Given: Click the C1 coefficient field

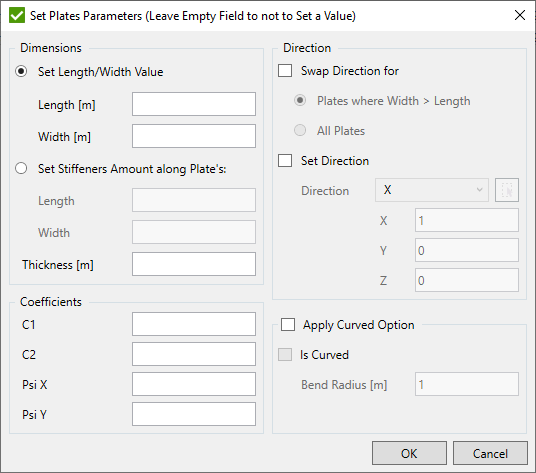Looking at the screenshot, I should tap(194, 324).
